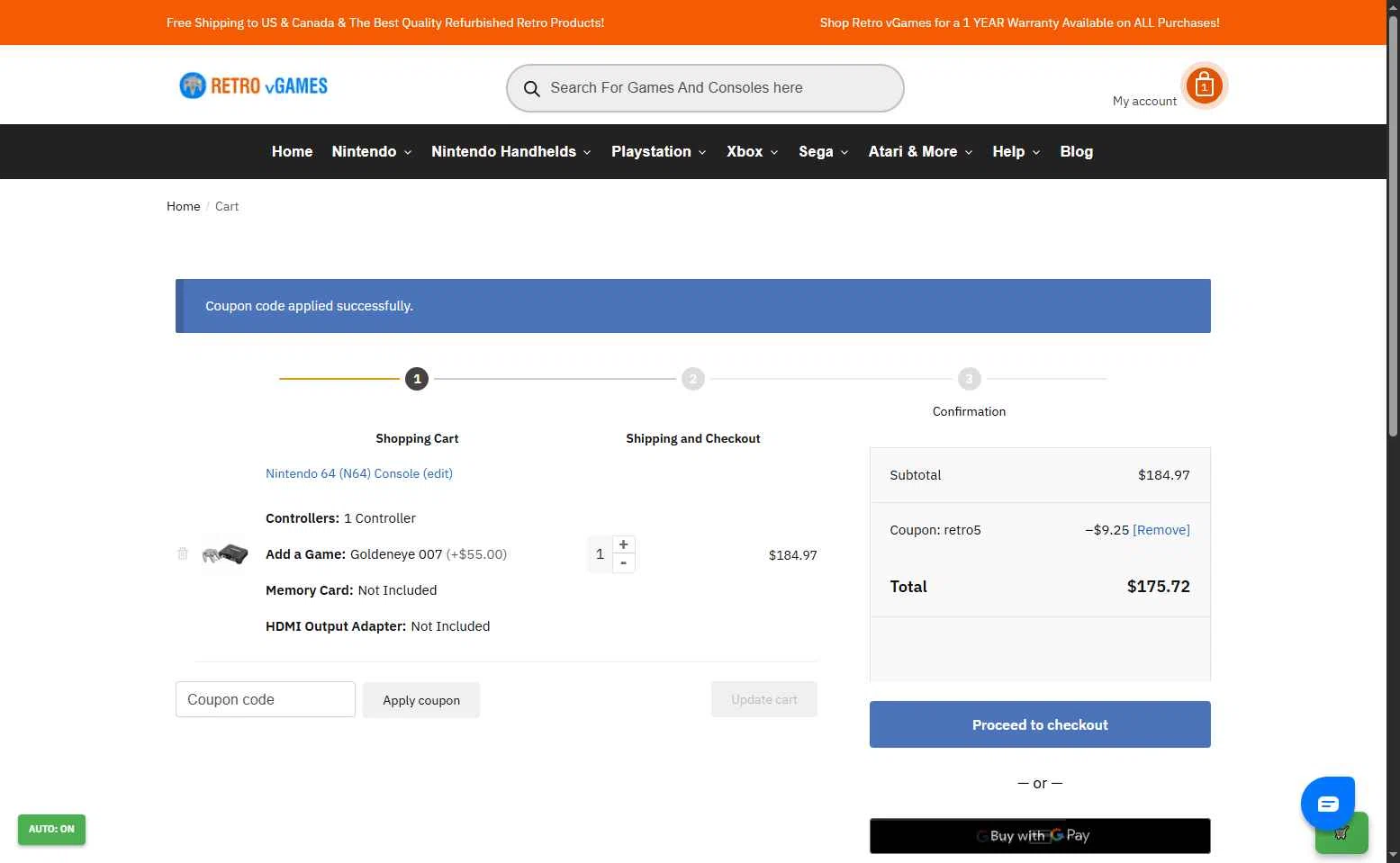The height and width of the screenshot is (863, 1400).
Task: Click the -$9.25 discount amount
Action: [x=1107, y=530]
